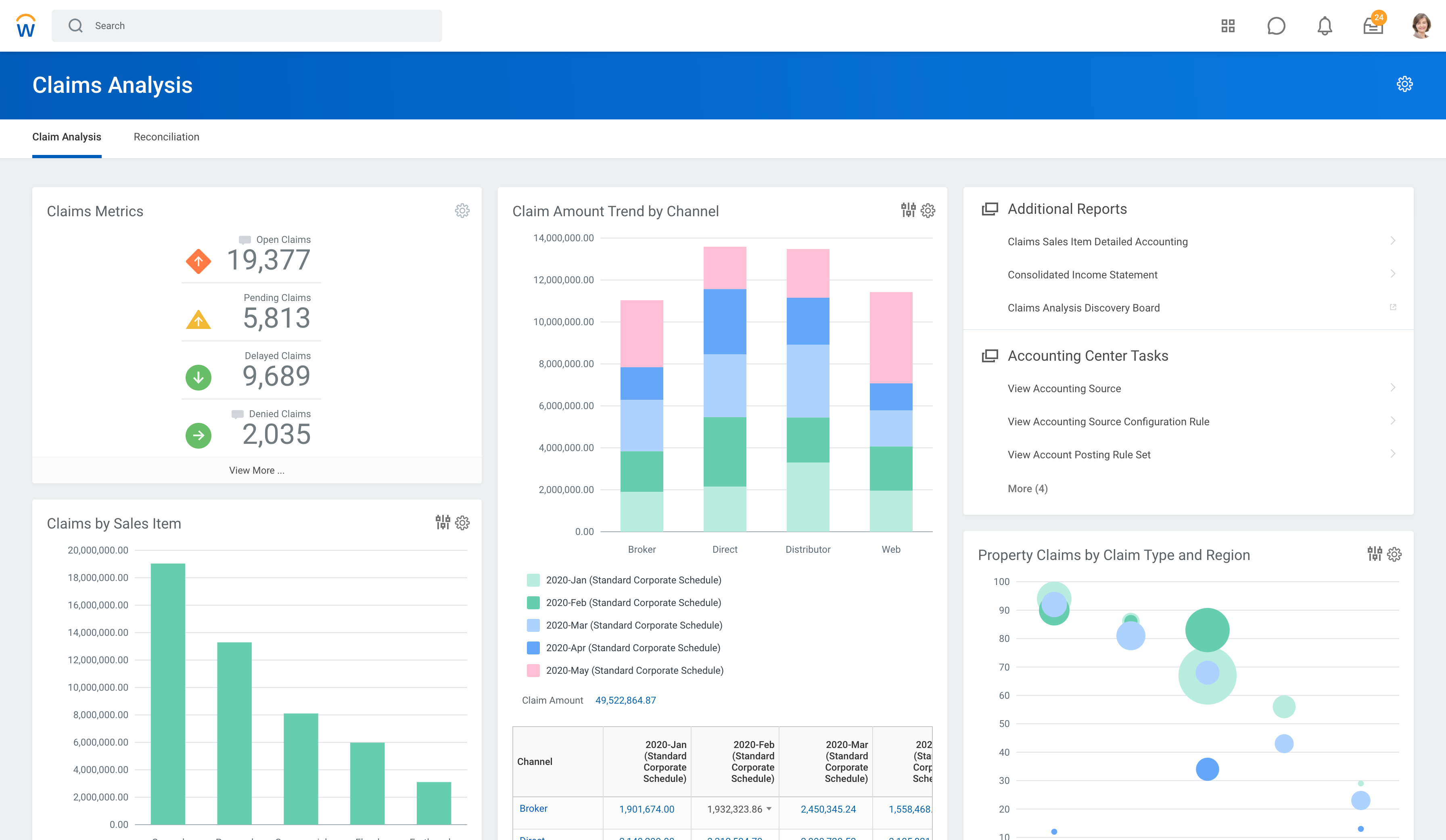Expand More (4) accounting tasks

[x=1027, y=488]
